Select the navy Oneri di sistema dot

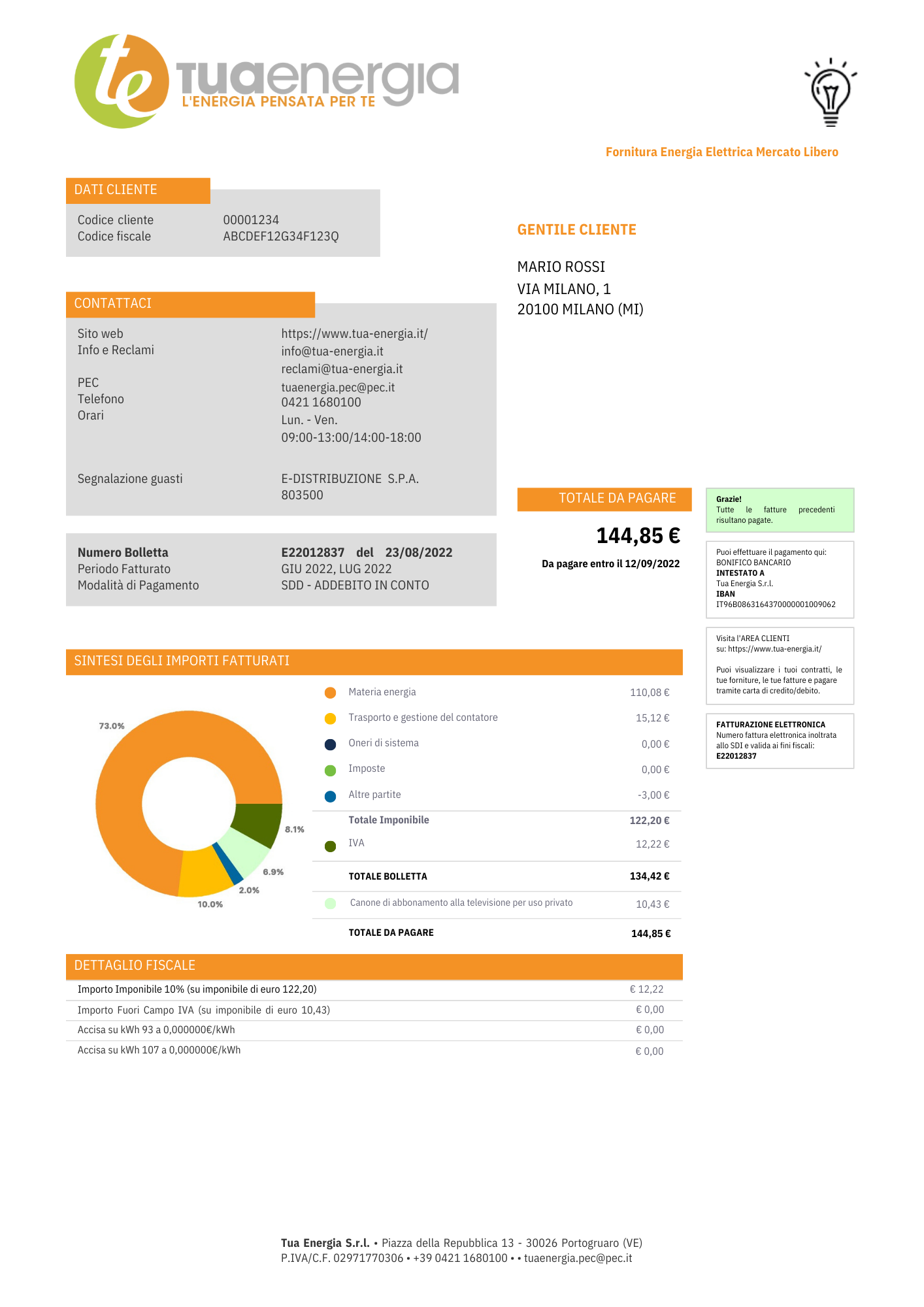coord(330,744)
